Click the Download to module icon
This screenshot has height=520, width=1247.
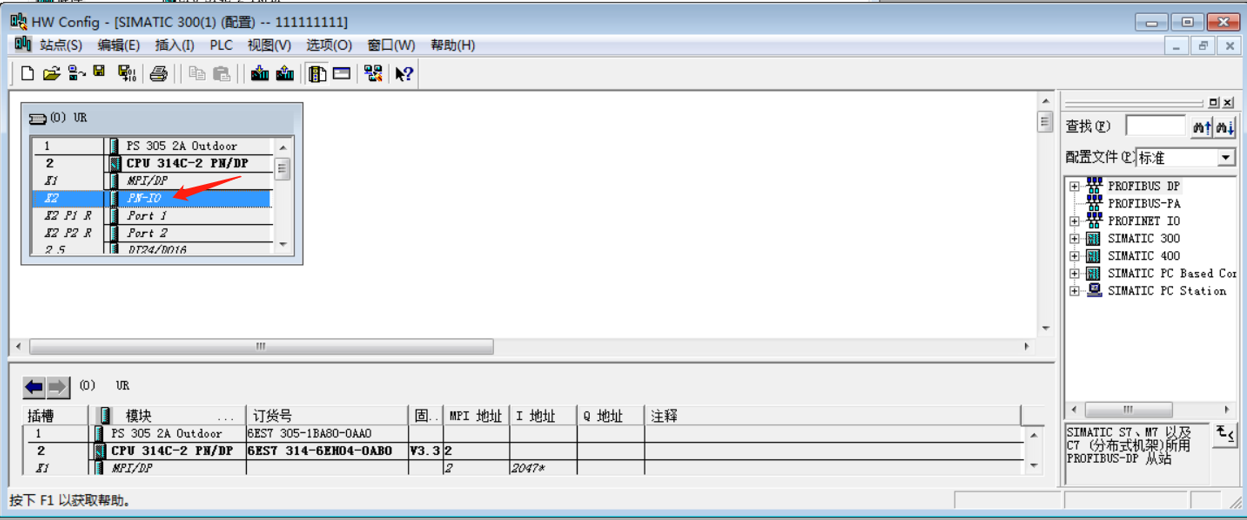(260, 73)
